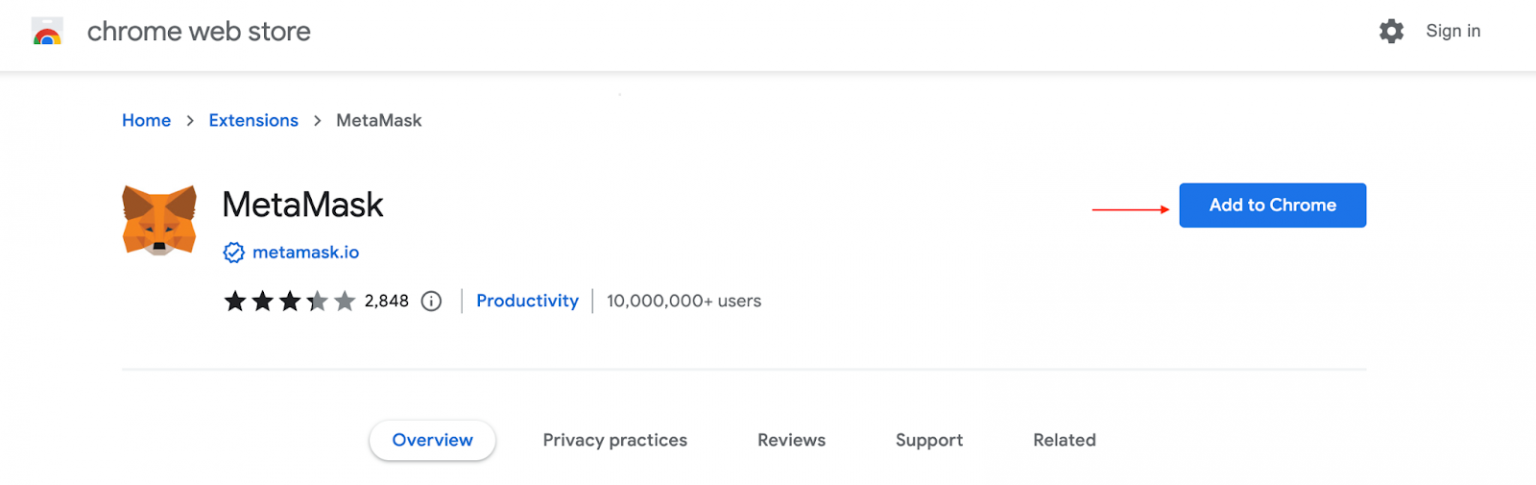Switch to the Support tab
1536x485 pixels.
coord(929,440)
